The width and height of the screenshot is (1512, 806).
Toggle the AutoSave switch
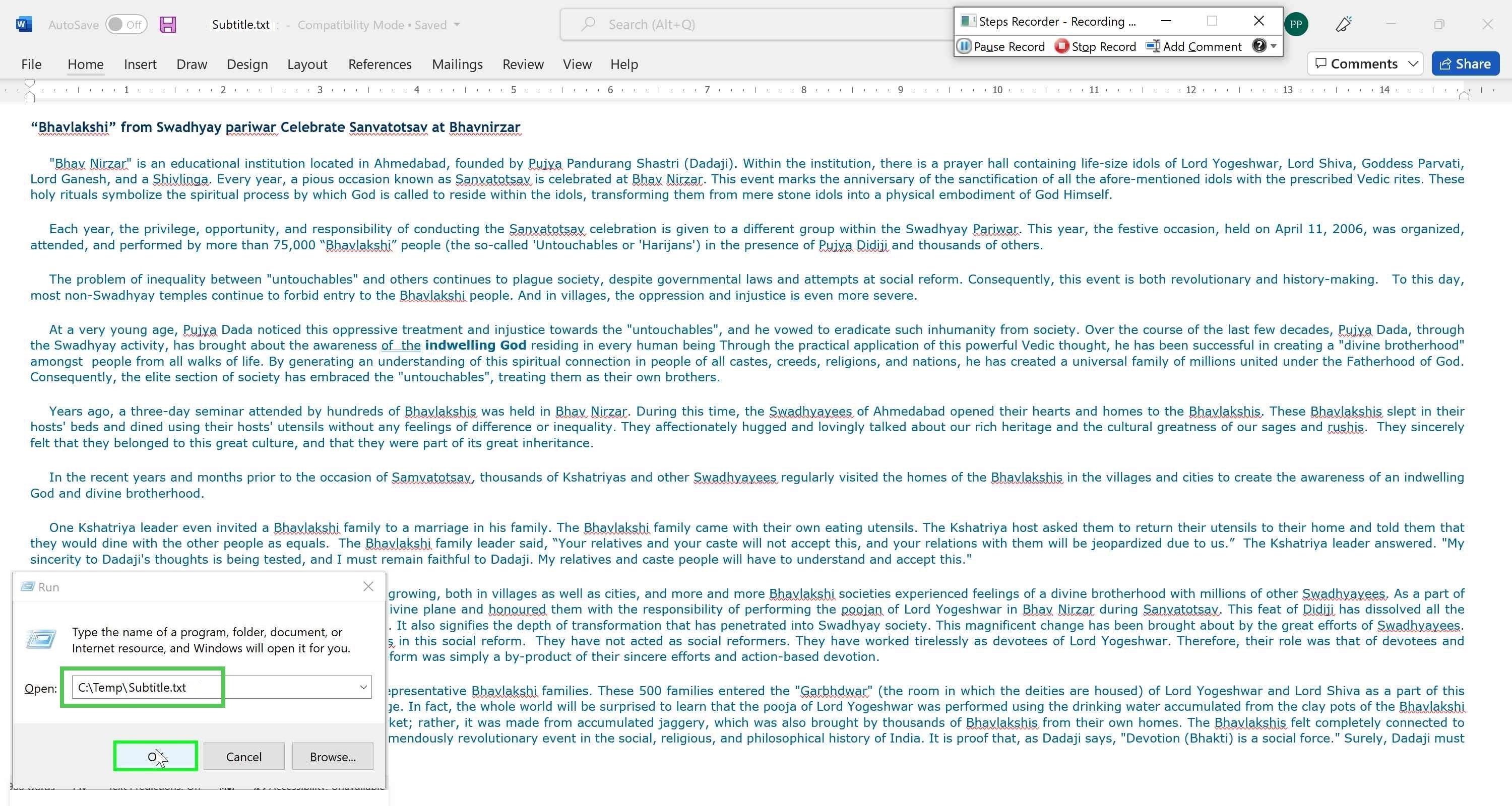tap(126, 25)
